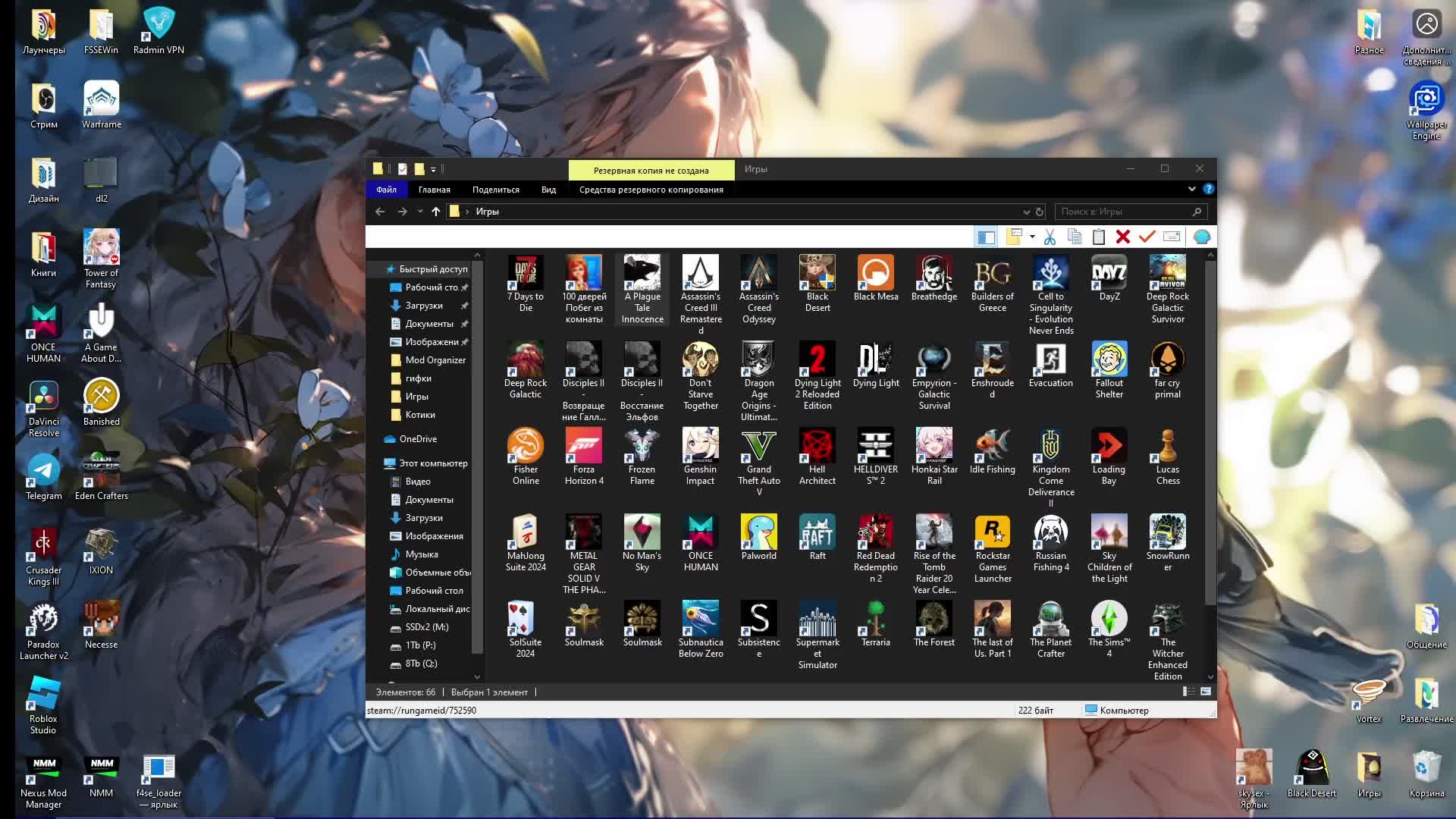Switch to details view in status bar

1188,692
